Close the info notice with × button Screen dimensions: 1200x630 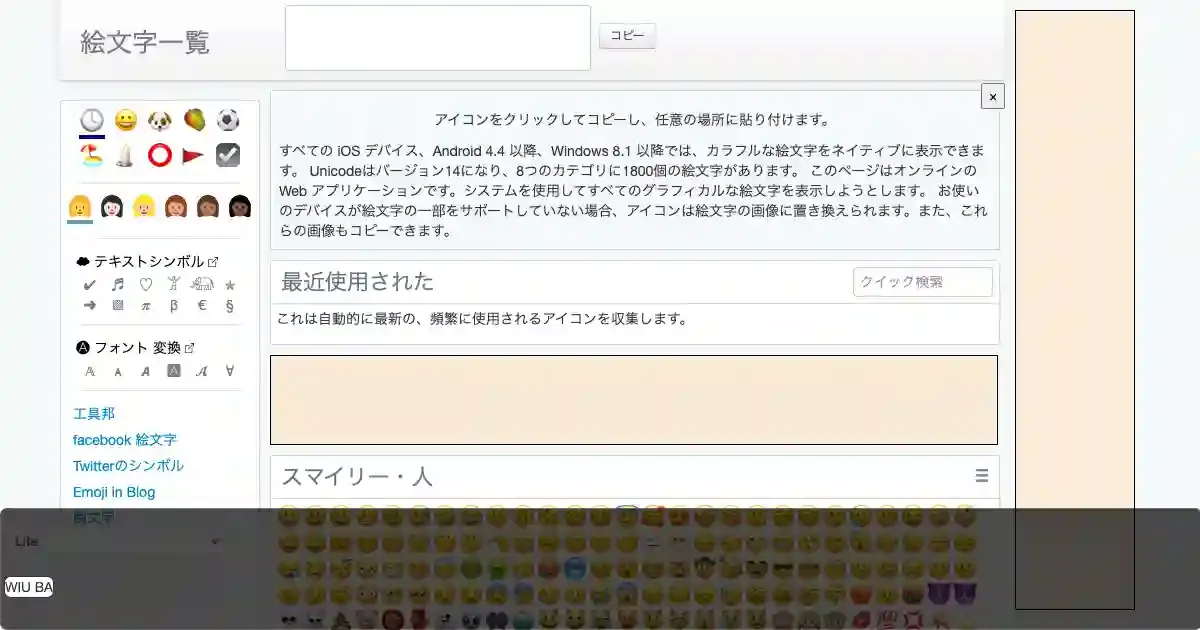coord(992,96)
